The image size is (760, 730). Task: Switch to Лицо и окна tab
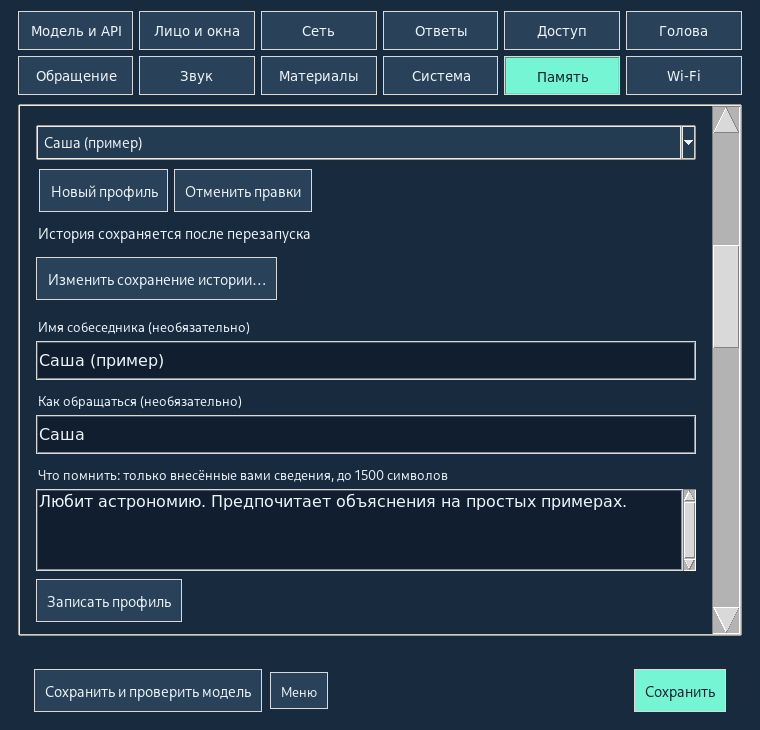pyautogui.click(x=197, y=31)
